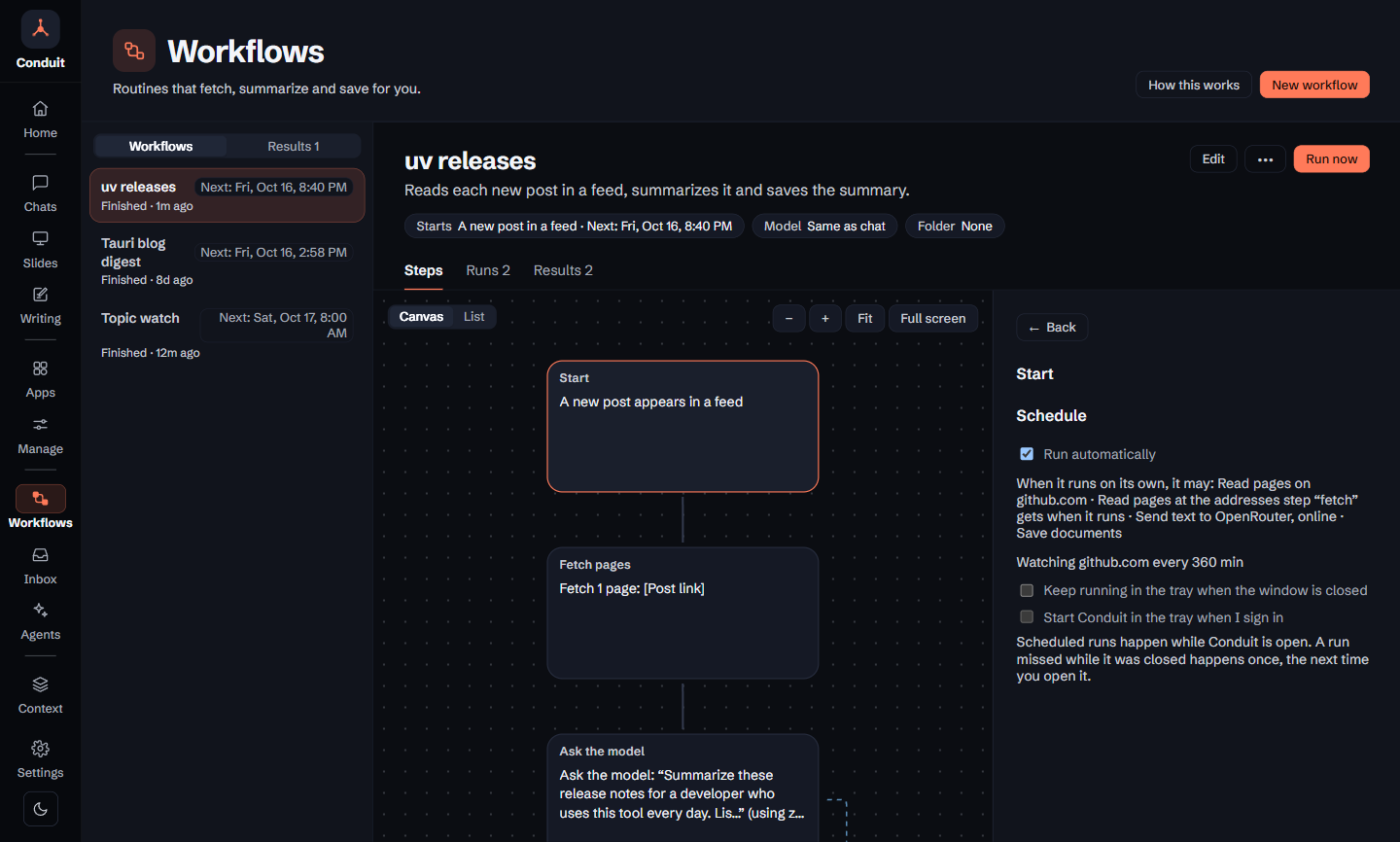Viewport: 1400px width, 842px height.
Task: Open the Results 1 tab in list panel
Action: pyautogui.click(x=294, y=146)
